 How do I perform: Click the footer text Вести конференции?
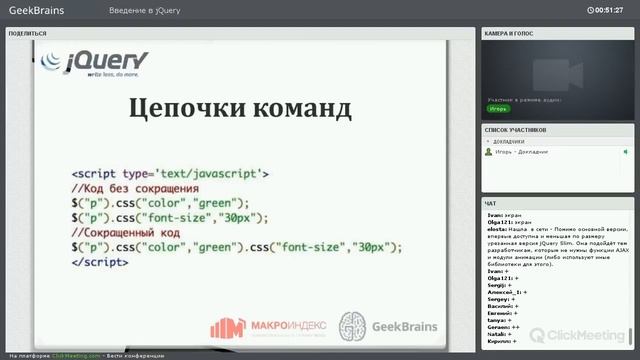(136, 356)
